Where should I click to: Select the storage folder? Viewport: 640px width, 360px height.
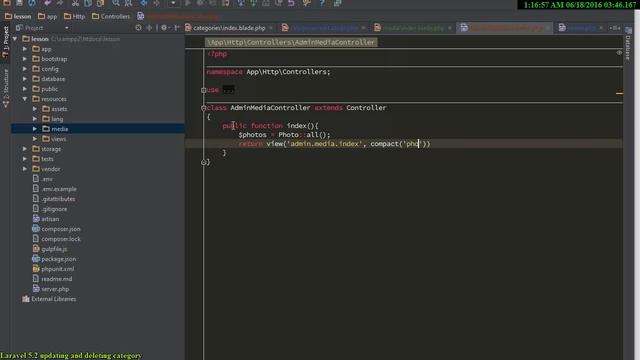(51, 149)
